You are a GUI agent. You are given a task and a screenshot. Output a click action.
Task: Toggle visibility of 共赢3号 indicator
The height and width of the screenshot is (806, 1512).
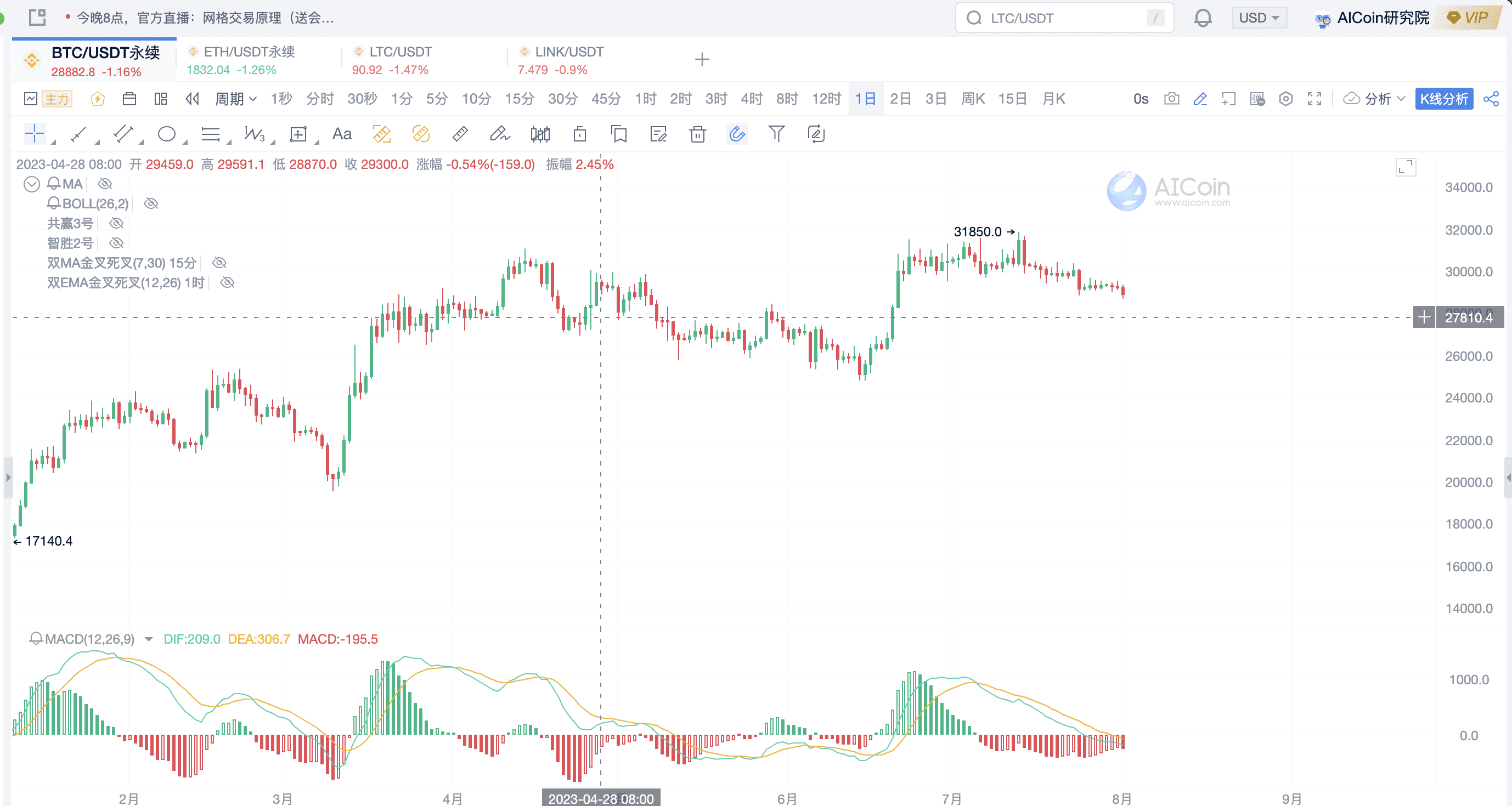(116, 223)
